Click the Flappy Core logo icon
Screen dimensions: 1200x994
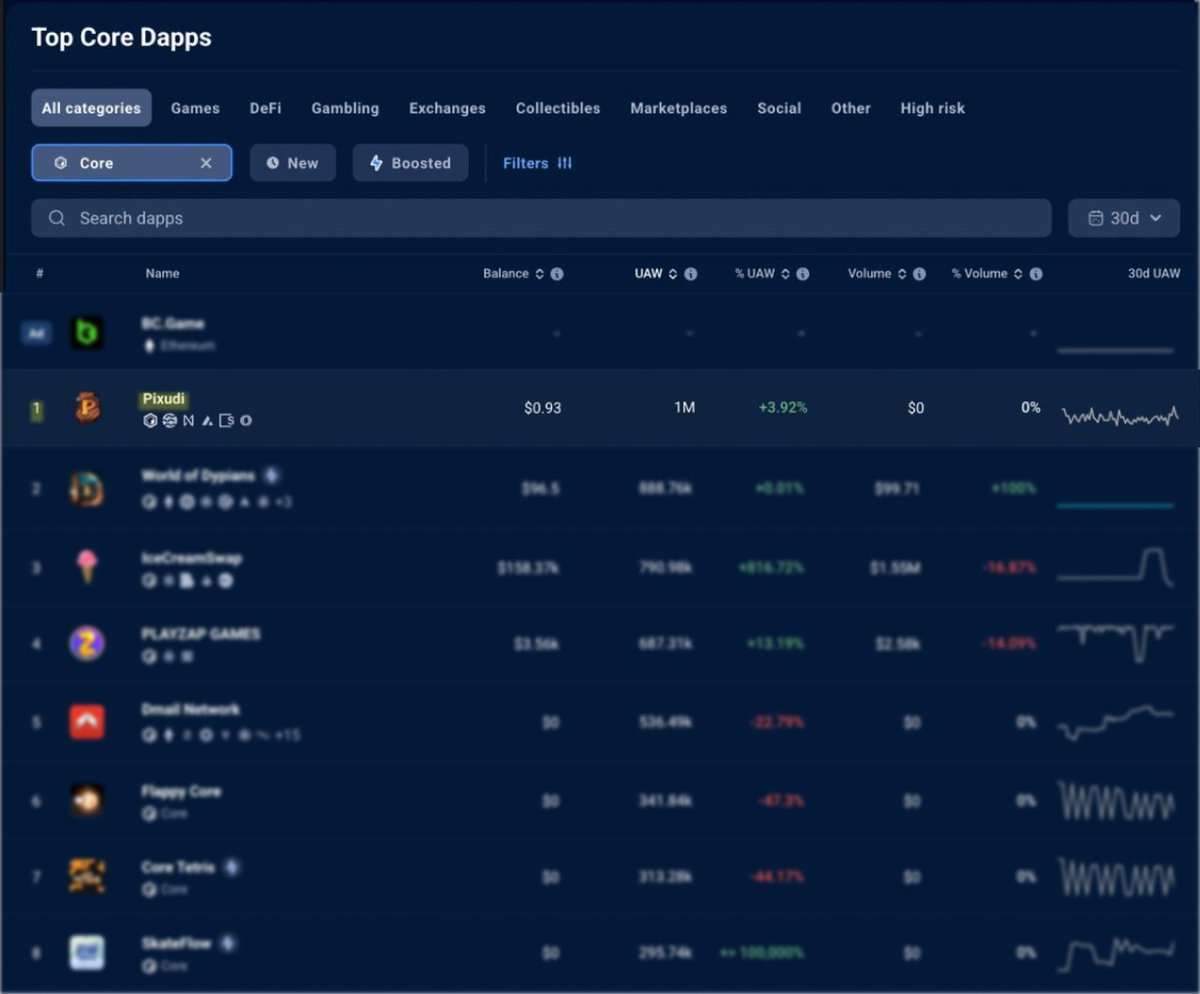[x=87, y=800]
